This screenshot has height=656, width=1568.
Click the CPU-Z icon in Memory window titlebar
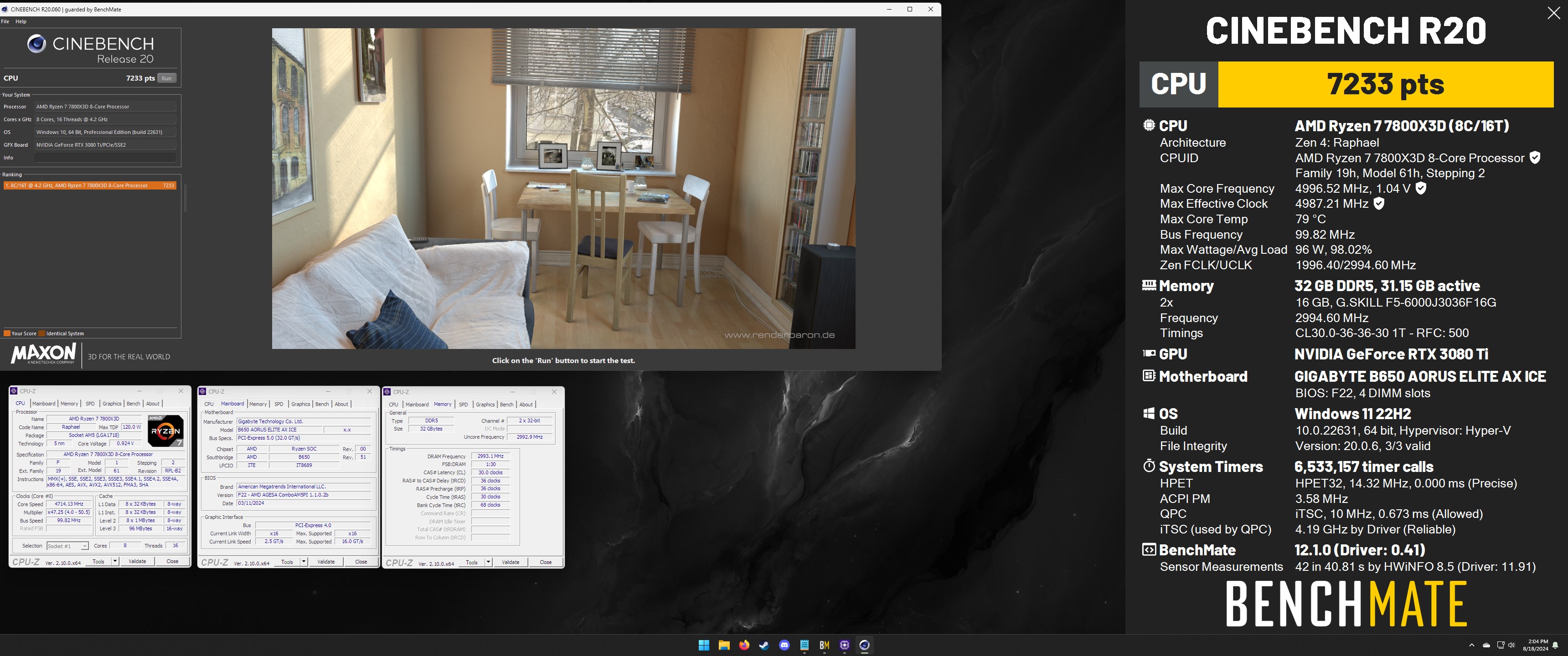(x=387, y=391)
